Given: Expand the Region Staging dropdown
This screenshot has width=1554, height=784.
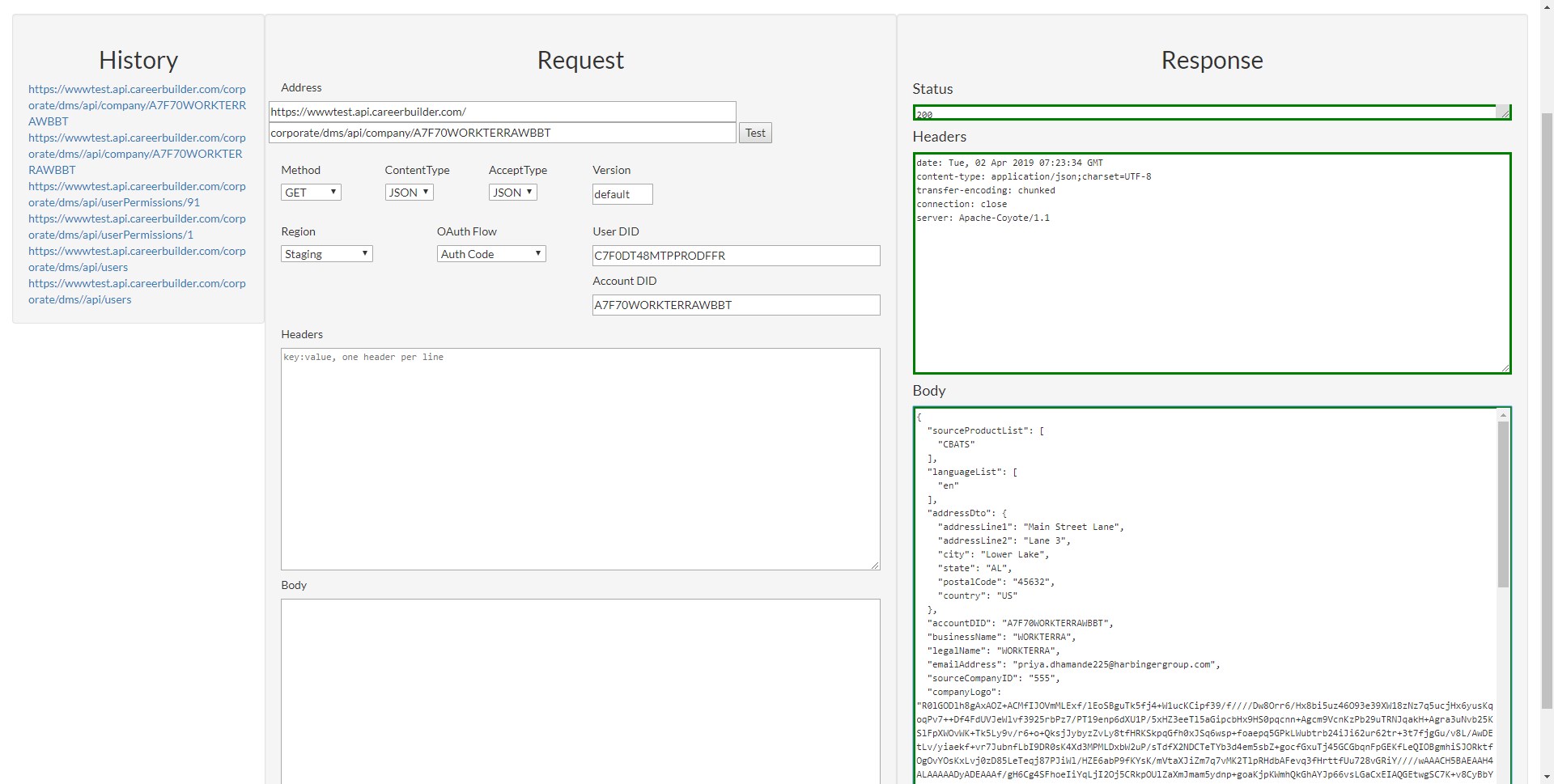Looking at the screenshot, I should coord(326,254).
